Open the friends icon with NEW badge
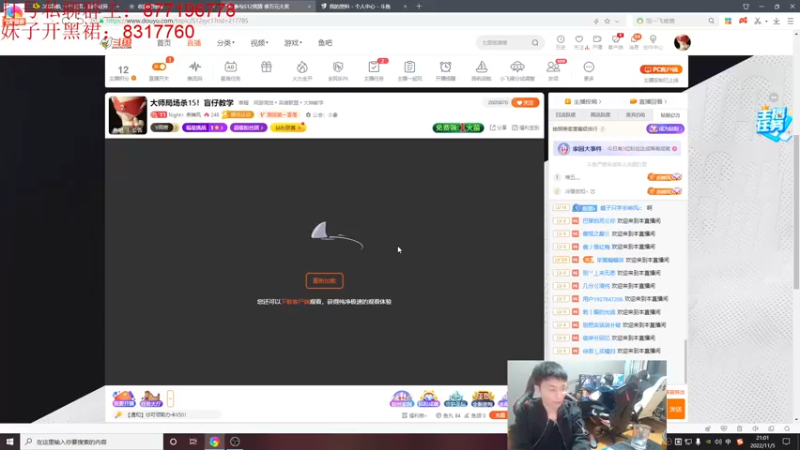The image size is (800, 450). click(x=553, y=67)
